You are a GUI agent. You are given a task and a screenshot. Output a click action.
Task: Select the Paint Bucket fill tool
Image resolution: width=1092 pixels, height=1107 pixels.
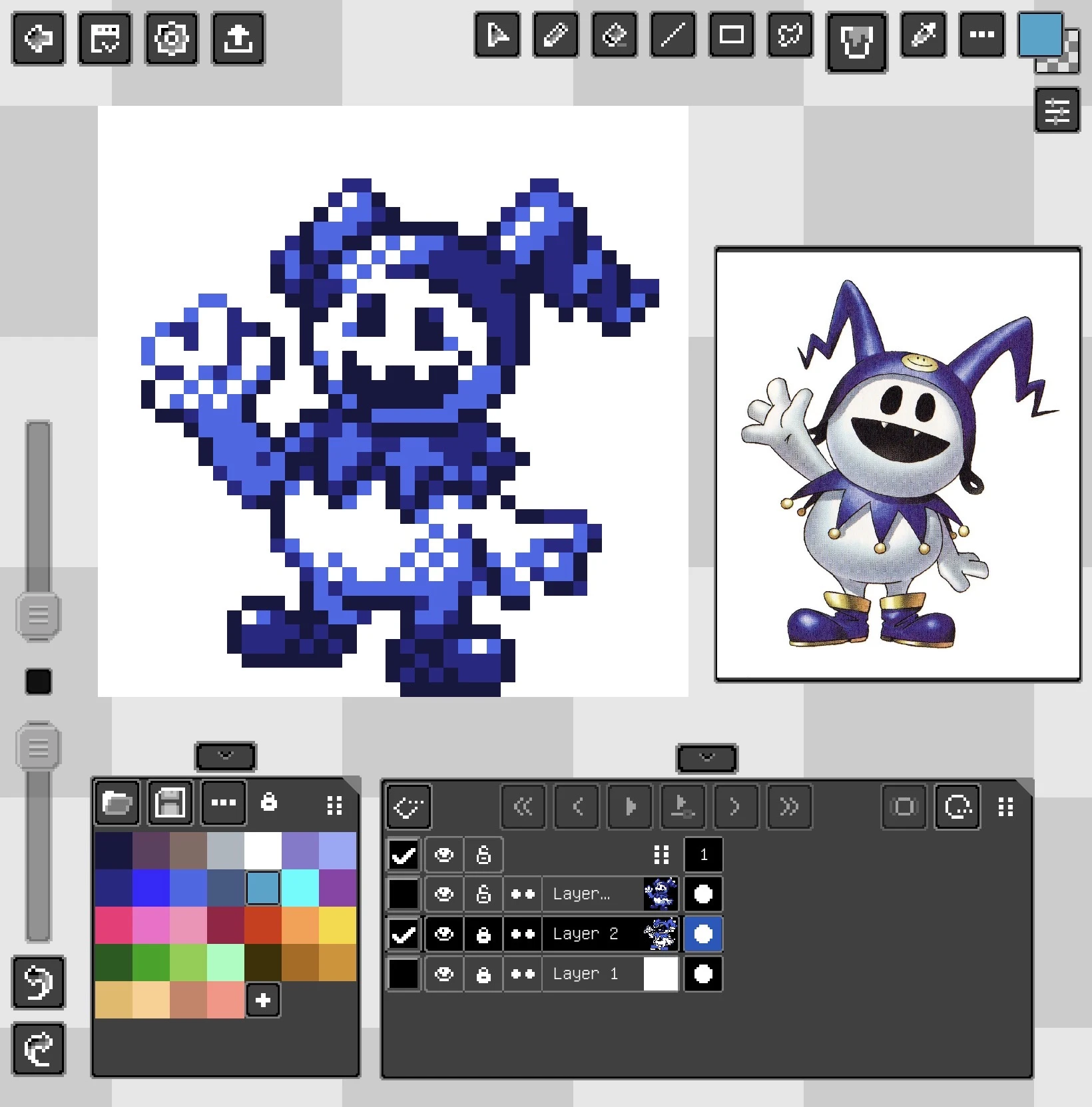click(x=856, y=42)
